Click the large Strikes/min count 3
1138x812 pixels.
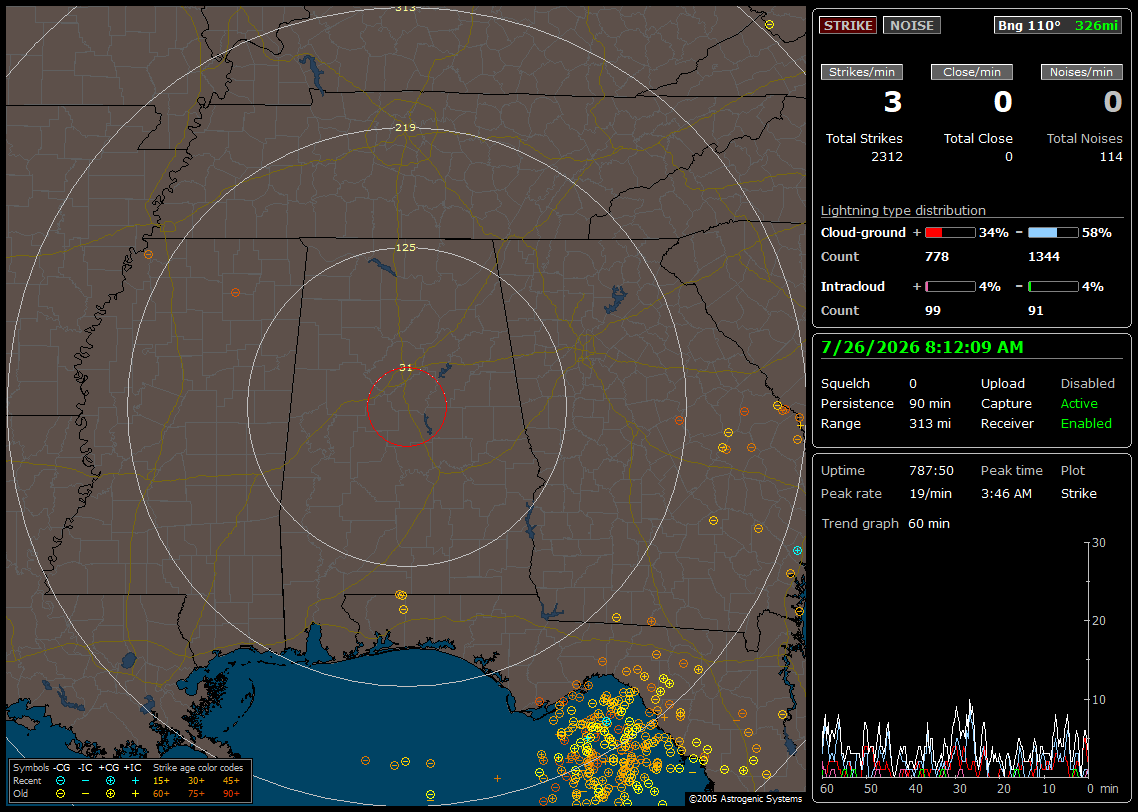(x=893, y=102)
